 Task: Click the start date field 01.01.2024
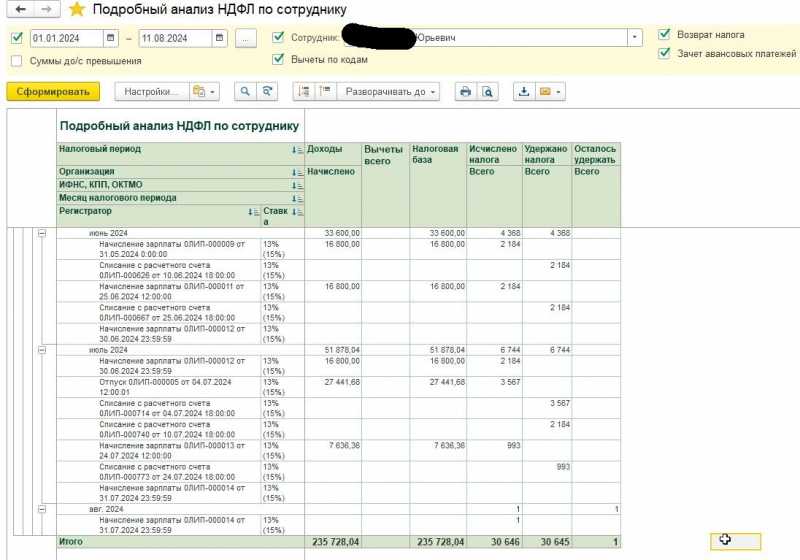[x=66, y=38]
